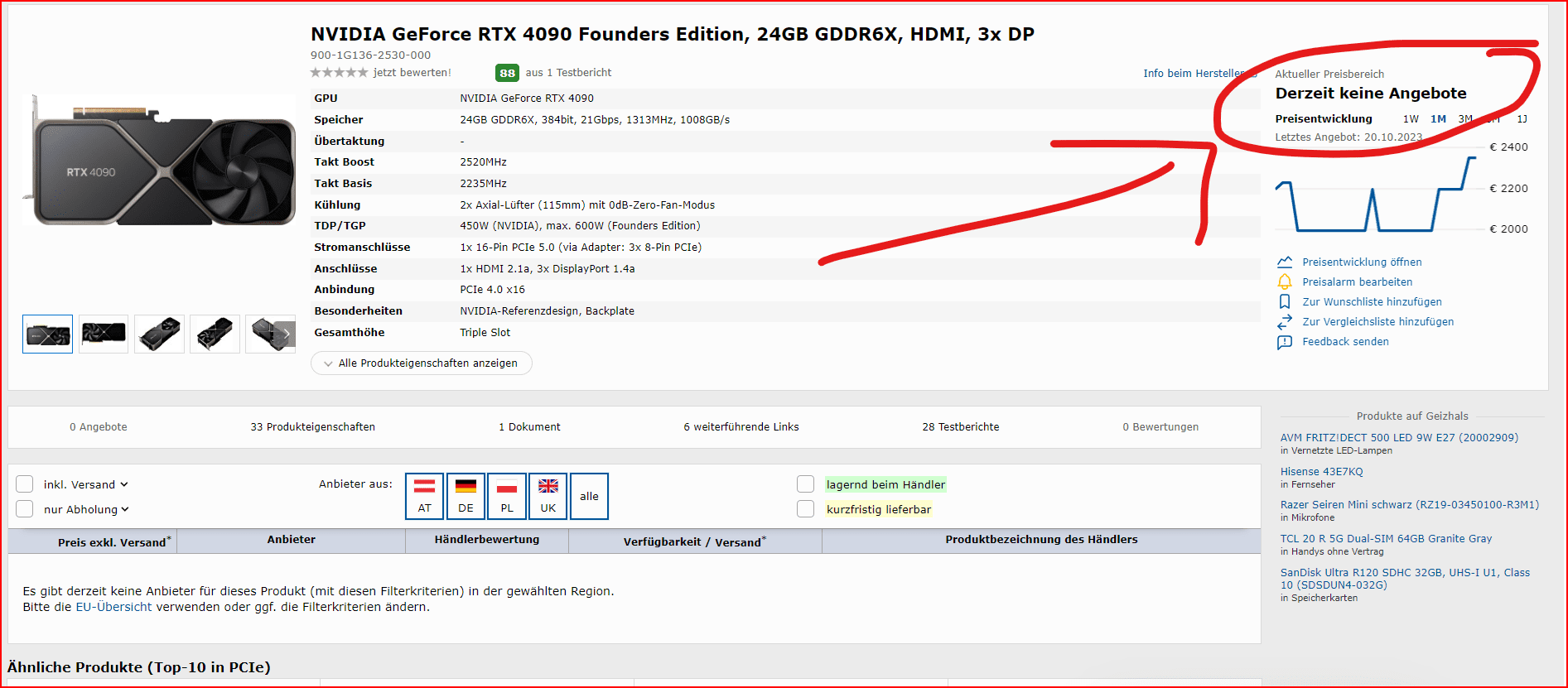The width and height of the screenshot is (1568, 688).
Task: Switch to the 28 Testberichte tab
Action: [961, 427]
